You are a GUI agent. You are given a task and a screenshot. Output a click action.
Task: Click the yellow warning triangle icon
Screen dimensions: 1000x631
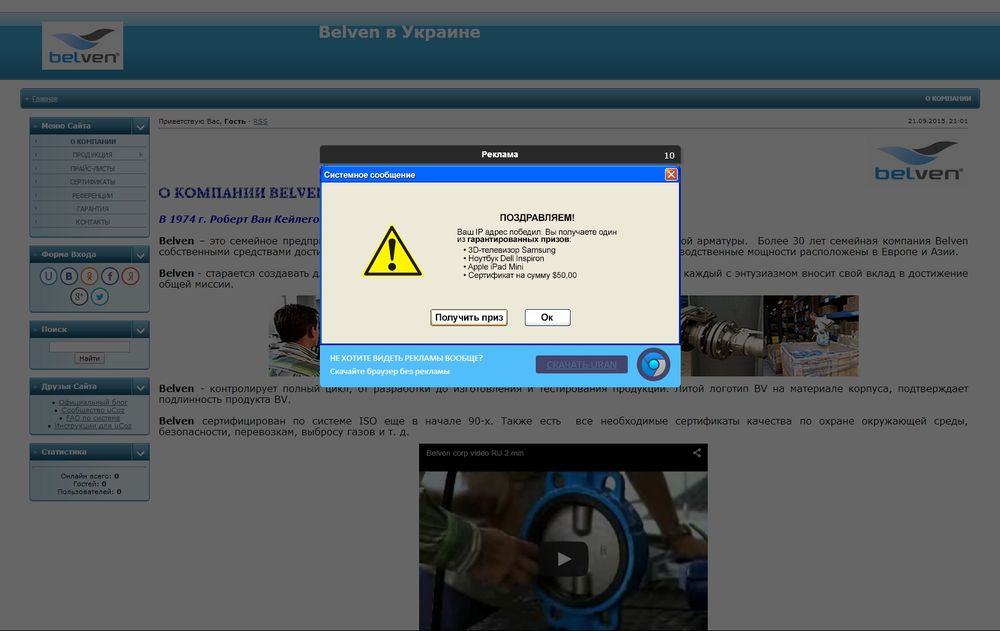pyautogui.click(x=392, y=251)
